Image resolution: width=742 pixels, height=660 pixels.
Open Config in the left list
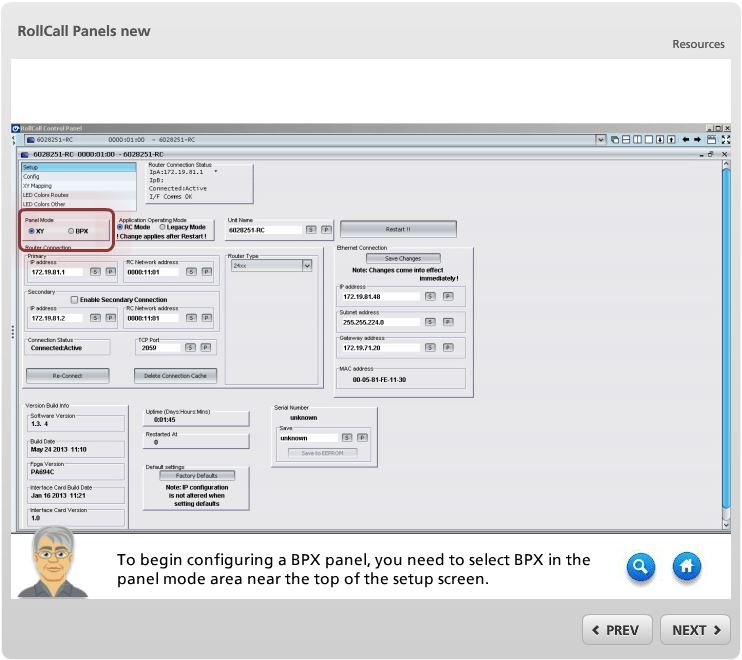coord(31,176)
